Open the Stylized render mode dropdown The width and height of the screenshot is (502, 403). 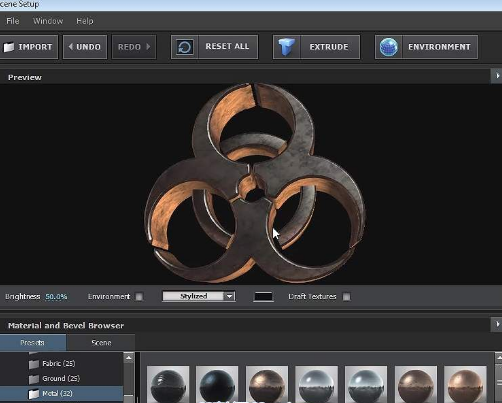click(199, 296)
